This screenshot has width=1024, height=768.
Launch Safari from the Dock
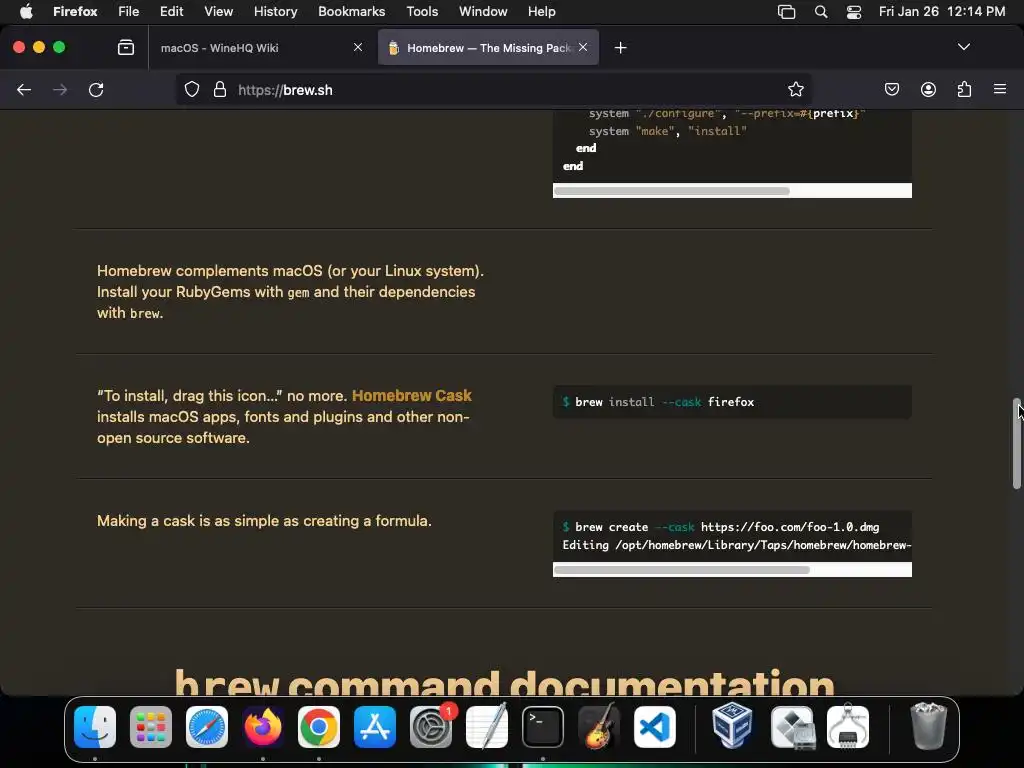point(207,727)
